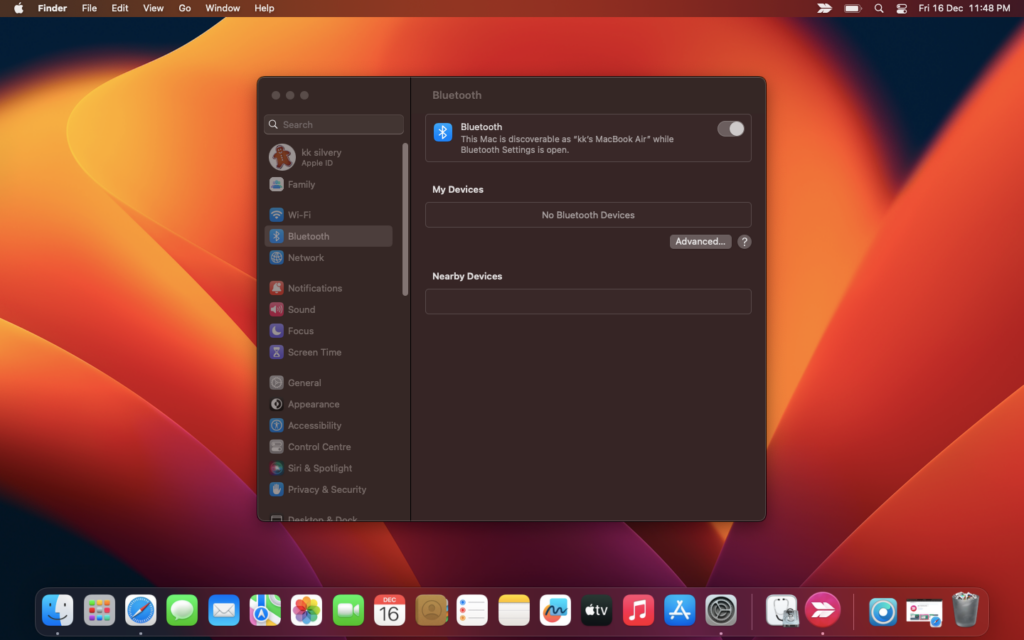The height and width of the screenshot is (640, 1024).
Task: Click the date and time in menu bar
Action: [x=964, y=8]
